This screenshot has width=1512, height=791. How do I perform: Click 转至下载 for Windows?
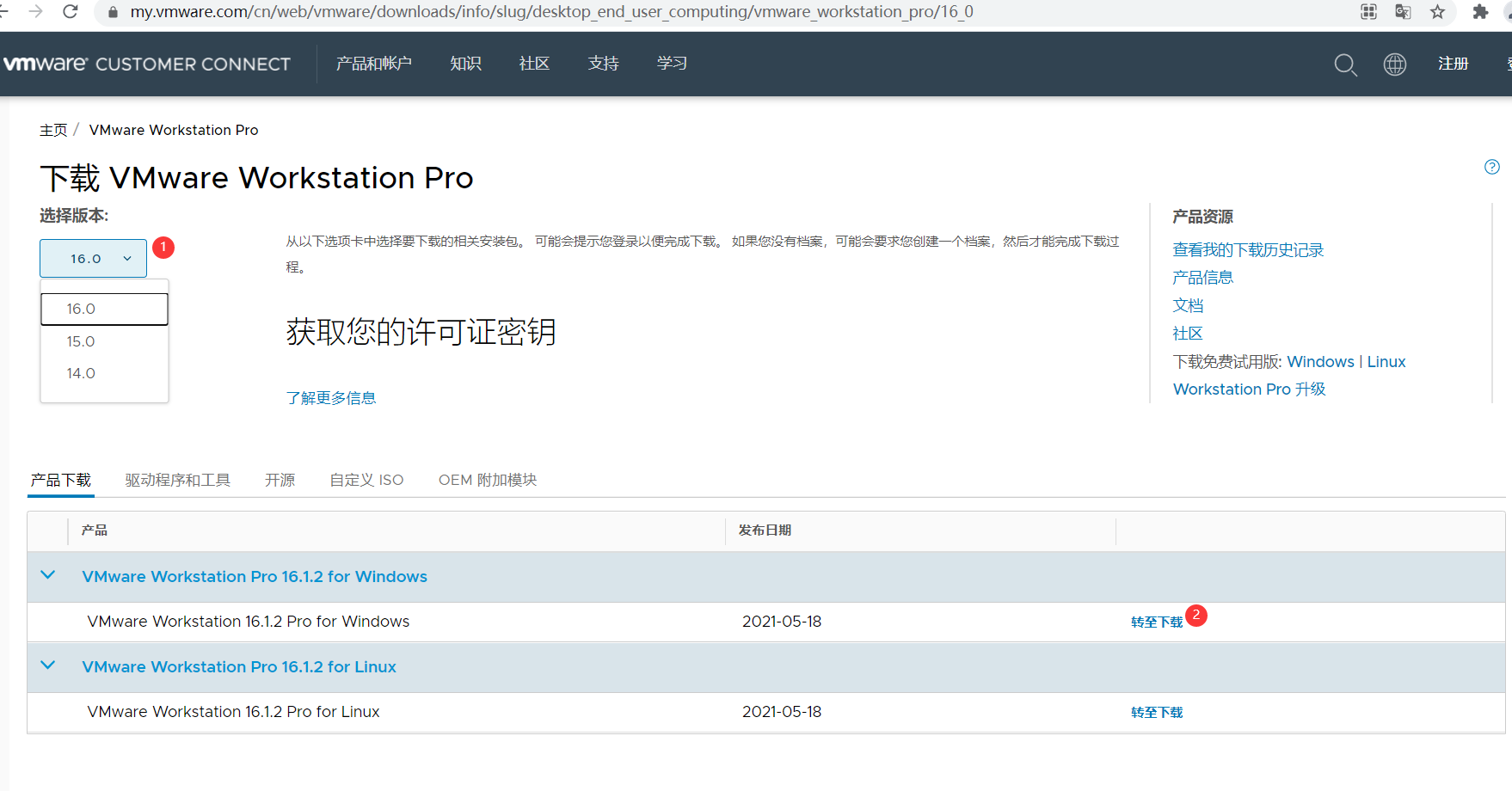(1157, 622)
